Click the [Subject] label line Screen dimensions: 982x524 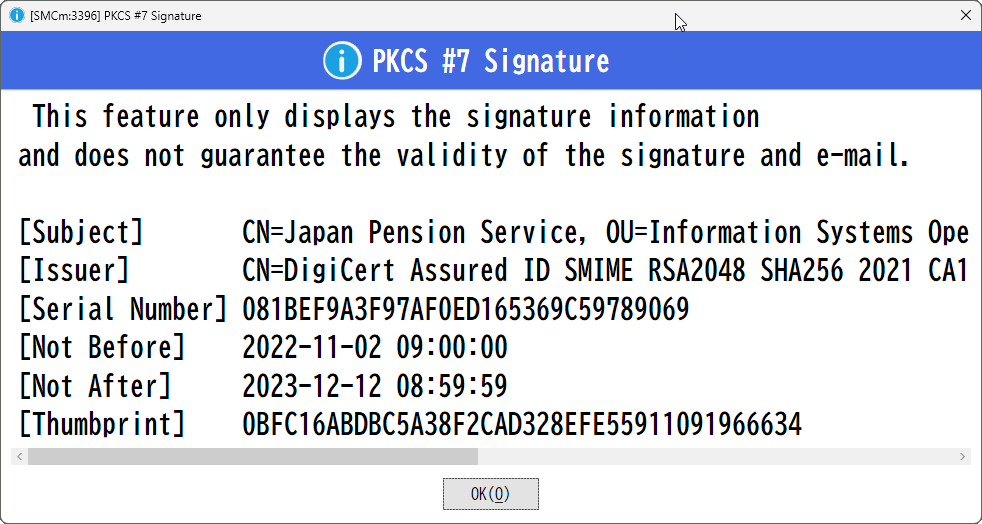coord(494,233)
